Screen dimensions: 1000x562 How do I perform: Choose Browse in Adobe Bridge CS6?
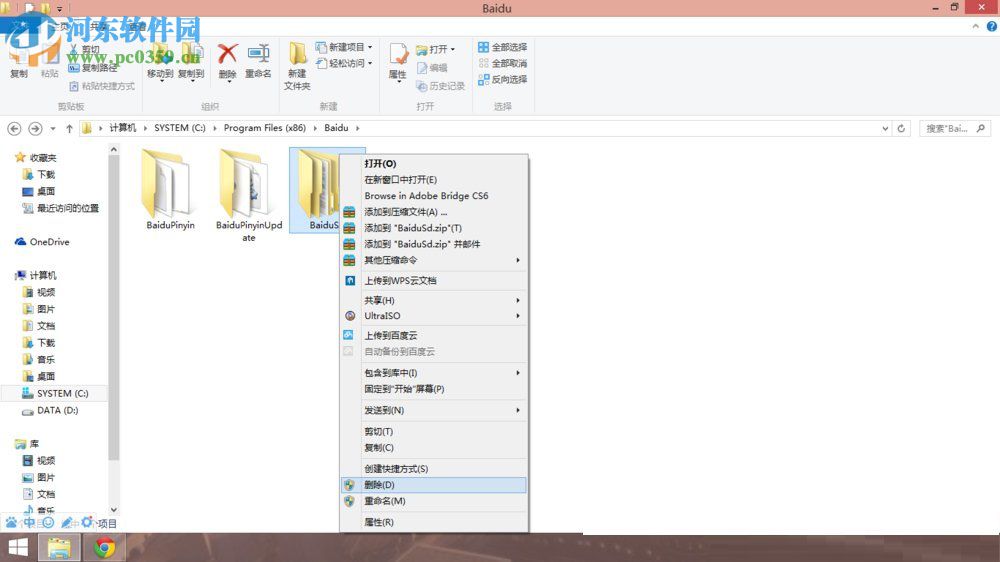[434, 196]
